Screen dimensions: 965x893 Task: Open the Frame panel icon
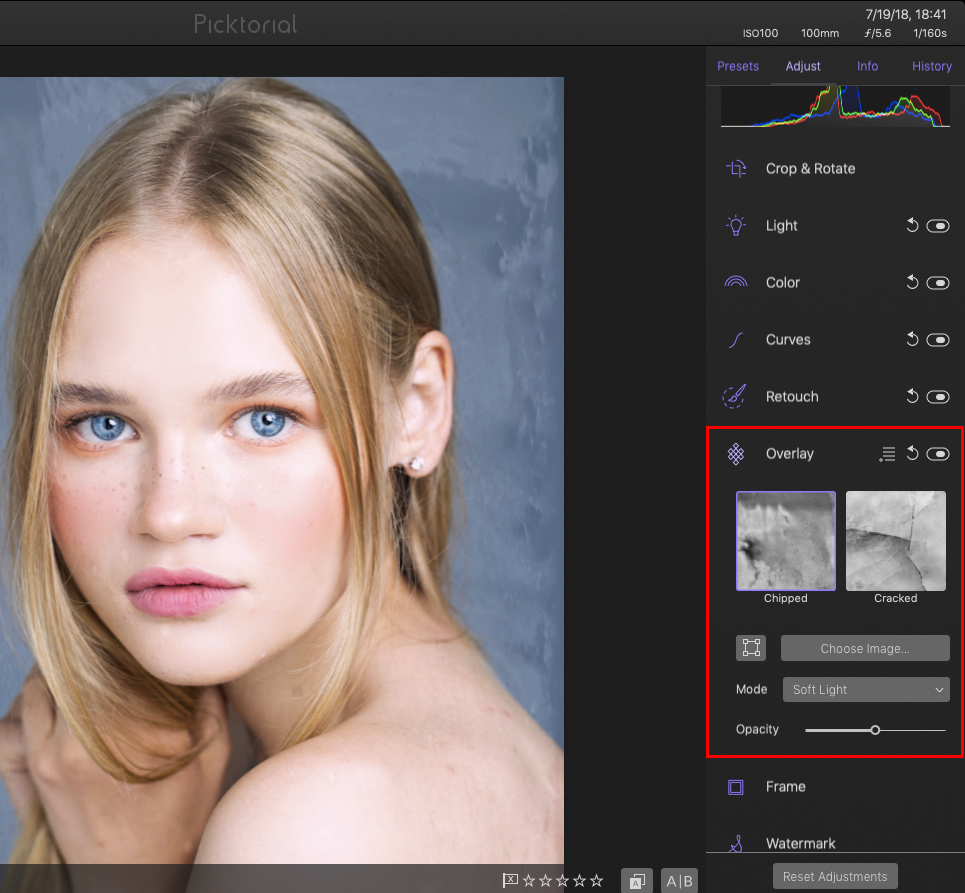tap(736, 787)
